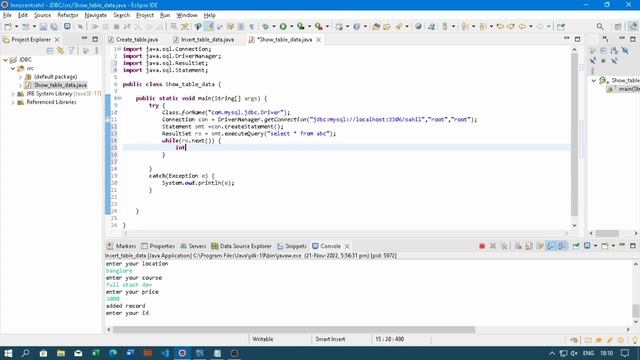Click the Open Type icon in toolbar
This screenshot has width=640, height=360.
point(376,27)
